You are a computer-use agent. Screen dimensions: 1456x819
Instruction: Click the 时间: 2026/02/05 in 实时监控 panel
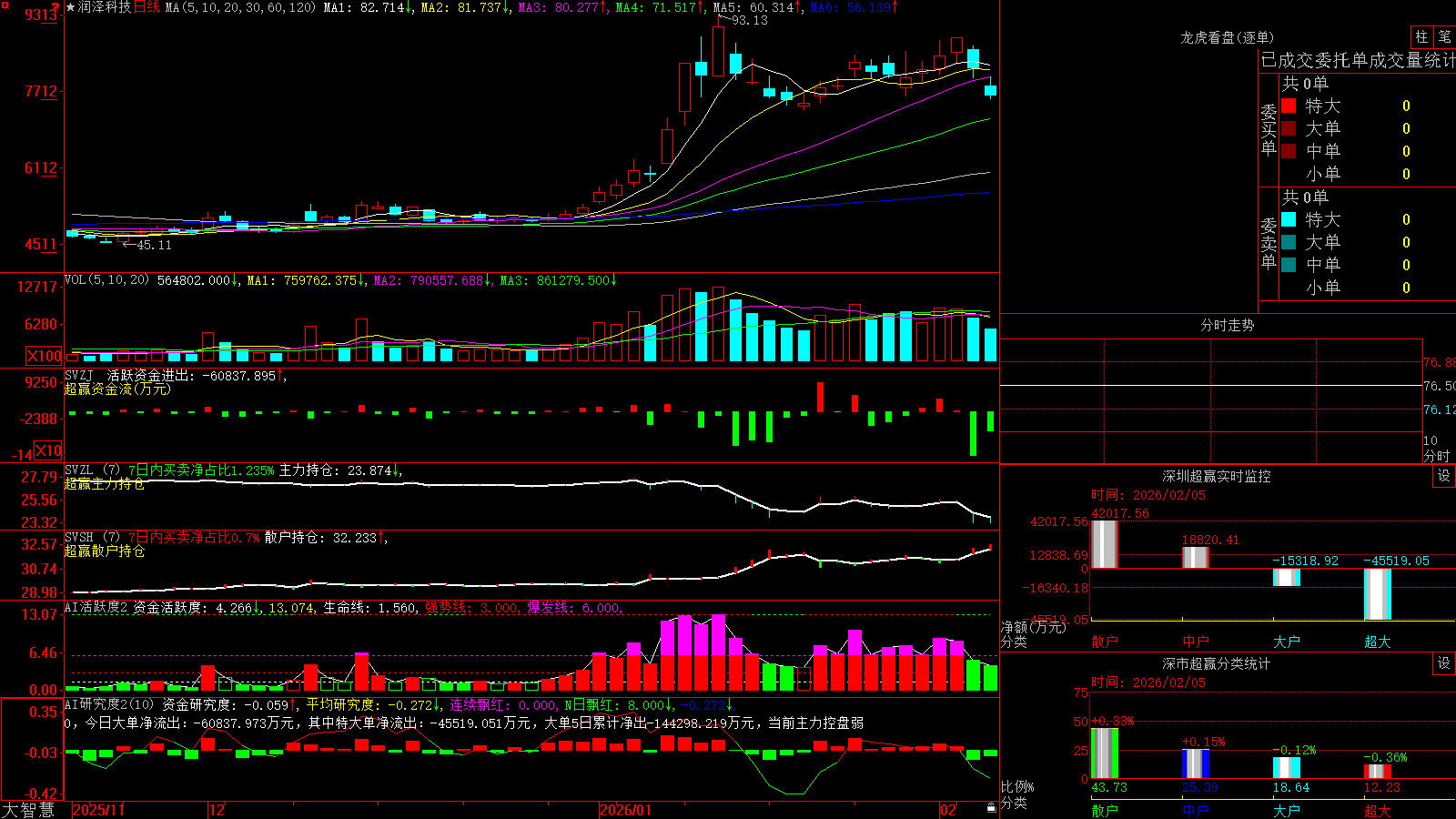click(1148, 495)
